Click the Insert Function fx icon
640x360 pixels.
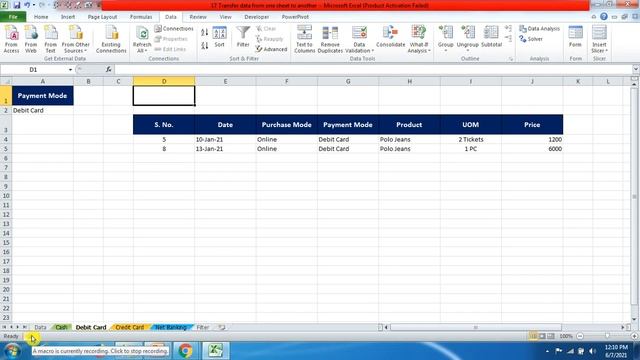[108, 70]
